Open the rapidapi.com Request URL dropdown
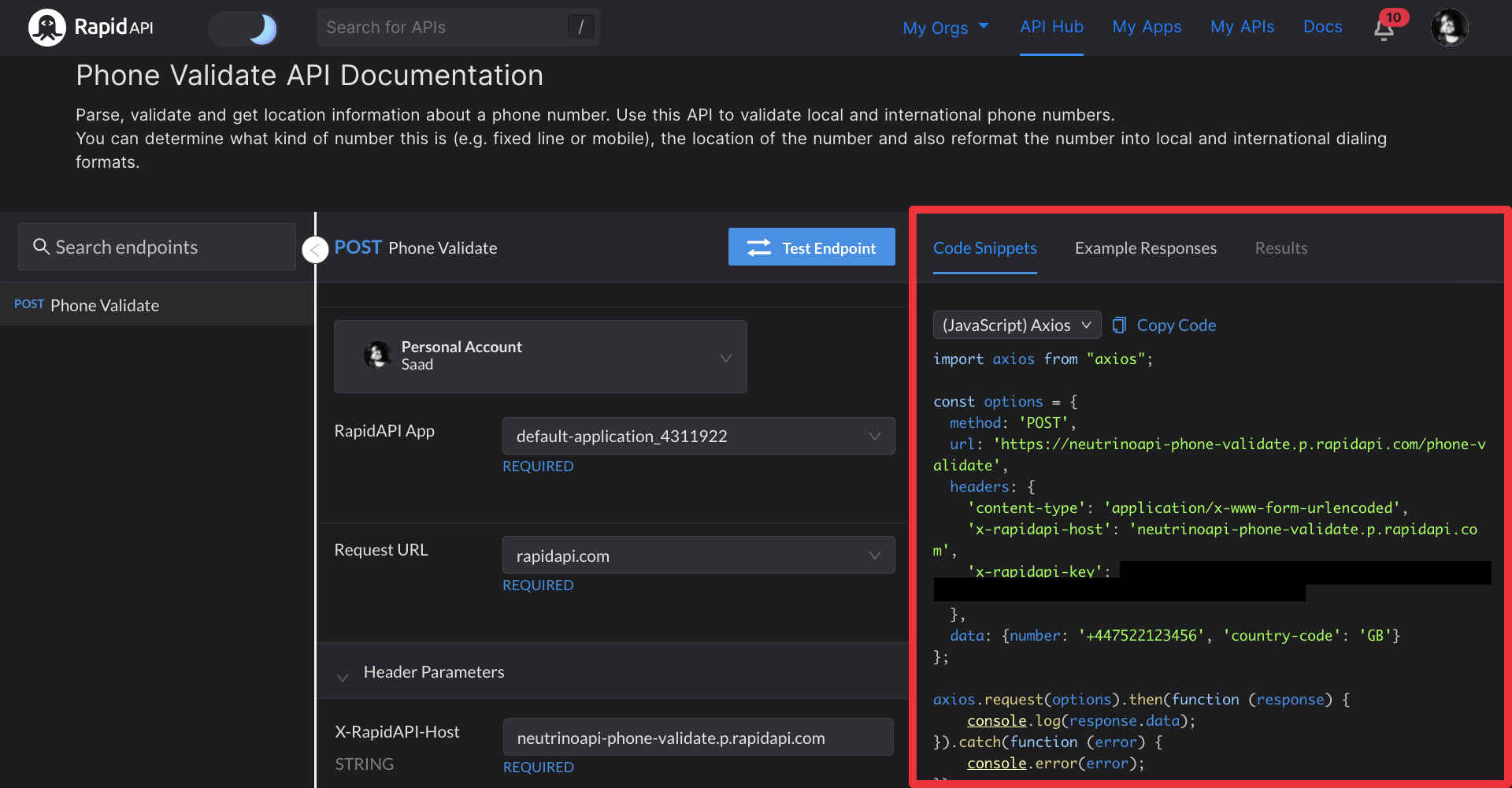 click(x=699, y=555)
